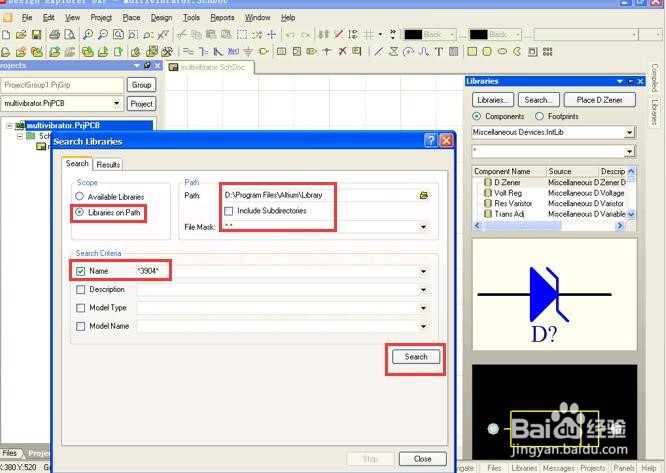Open the Model Name dropdown arrow

(423, 326)
